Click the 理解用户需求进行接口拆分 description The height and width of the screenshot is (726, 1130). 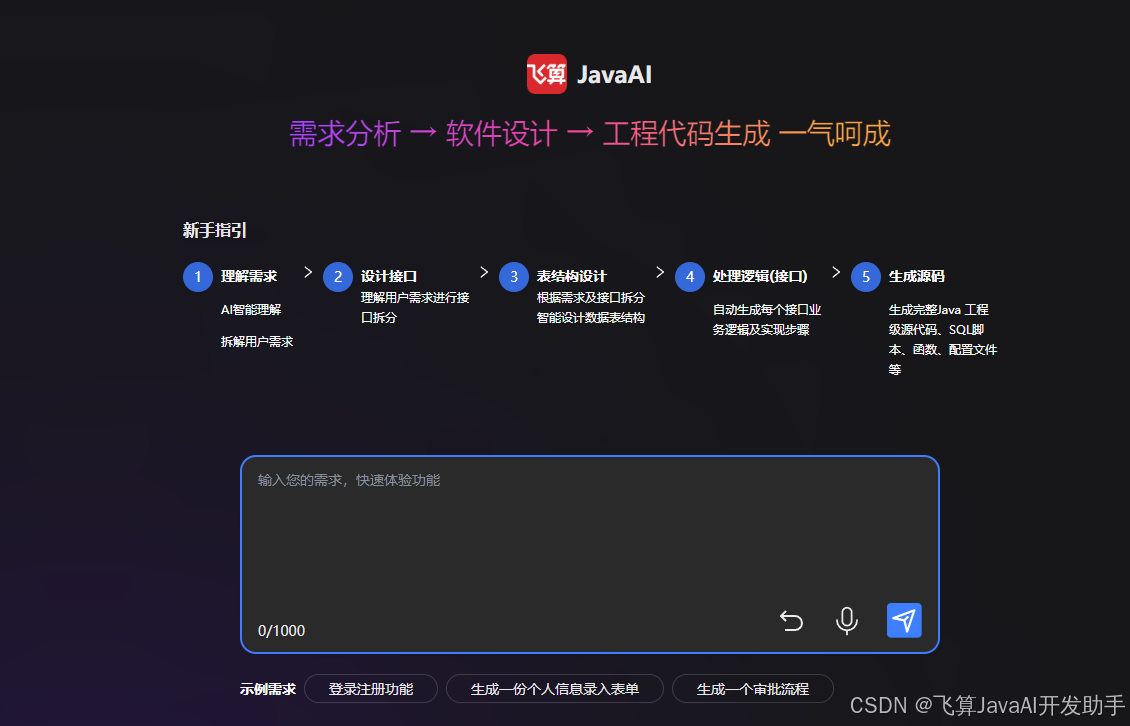coord(415,307)
